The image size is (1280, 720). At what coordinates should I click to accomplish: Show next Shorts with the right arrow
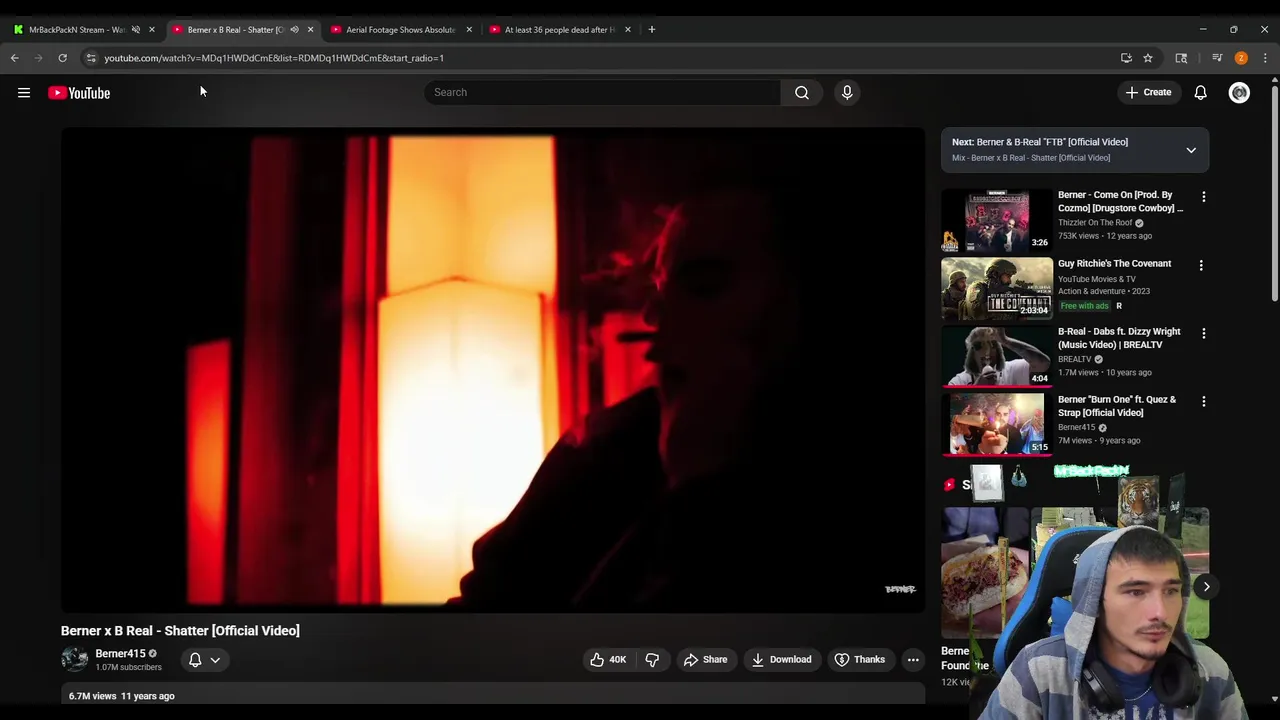point(1206,587)
